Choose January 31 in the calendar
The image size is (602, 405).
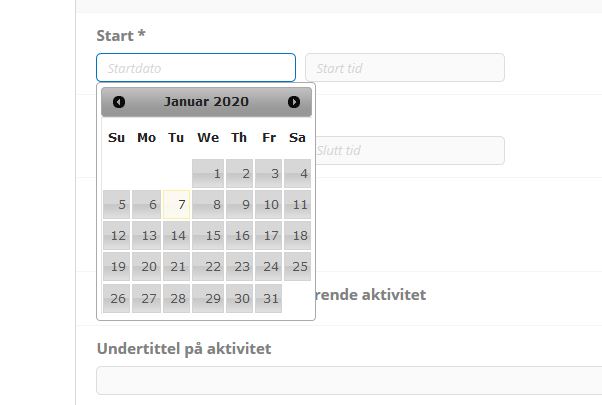click(x=268, y=298)
